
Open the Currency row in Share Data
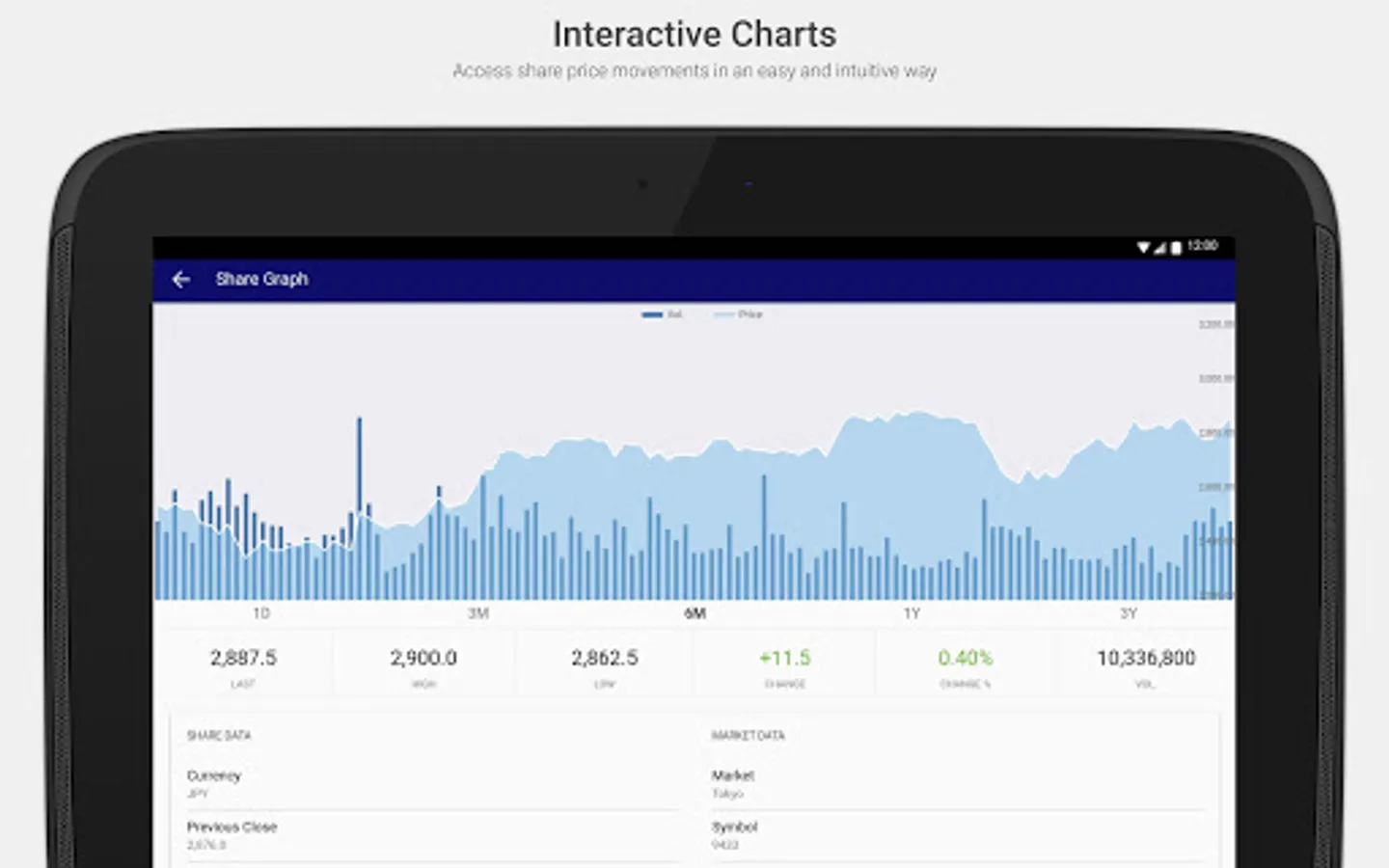(432, 784)
